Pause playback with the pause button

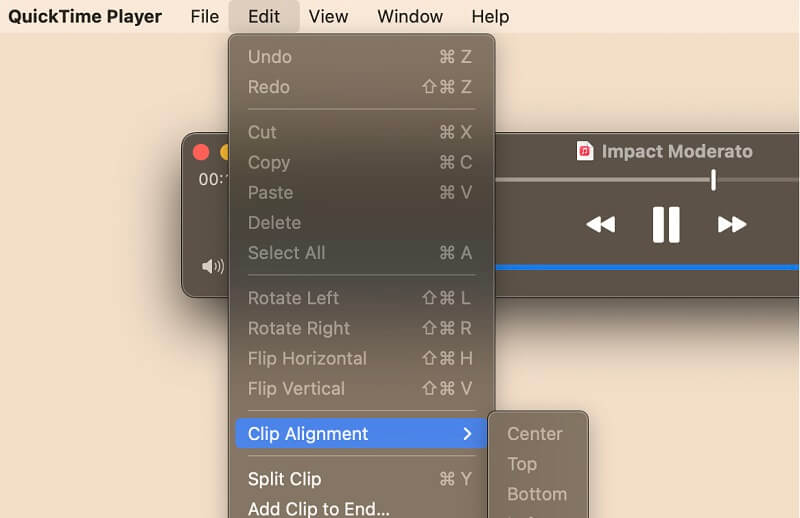[x=666, y=225]
